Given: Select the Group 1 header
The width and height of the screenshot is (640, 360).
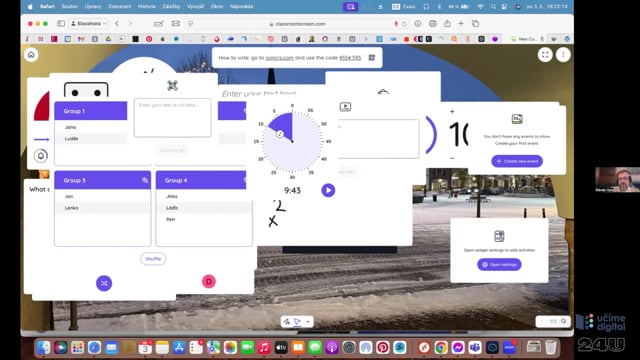Looking at the screenshot, I should click(91, 111).
